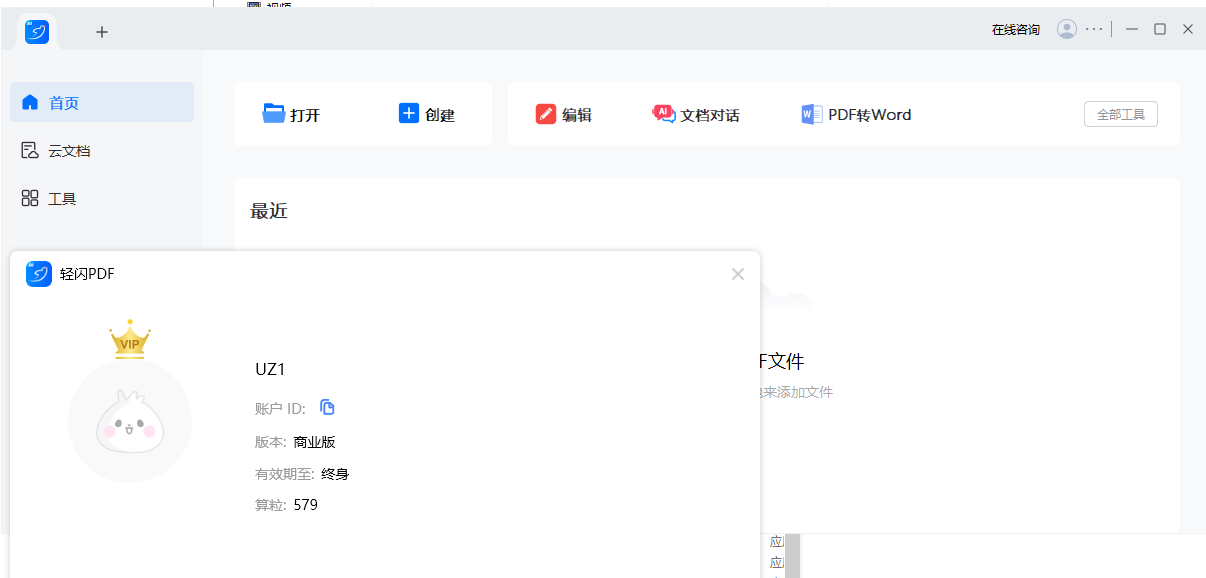Open the ... more options menu

(1094, 28)
